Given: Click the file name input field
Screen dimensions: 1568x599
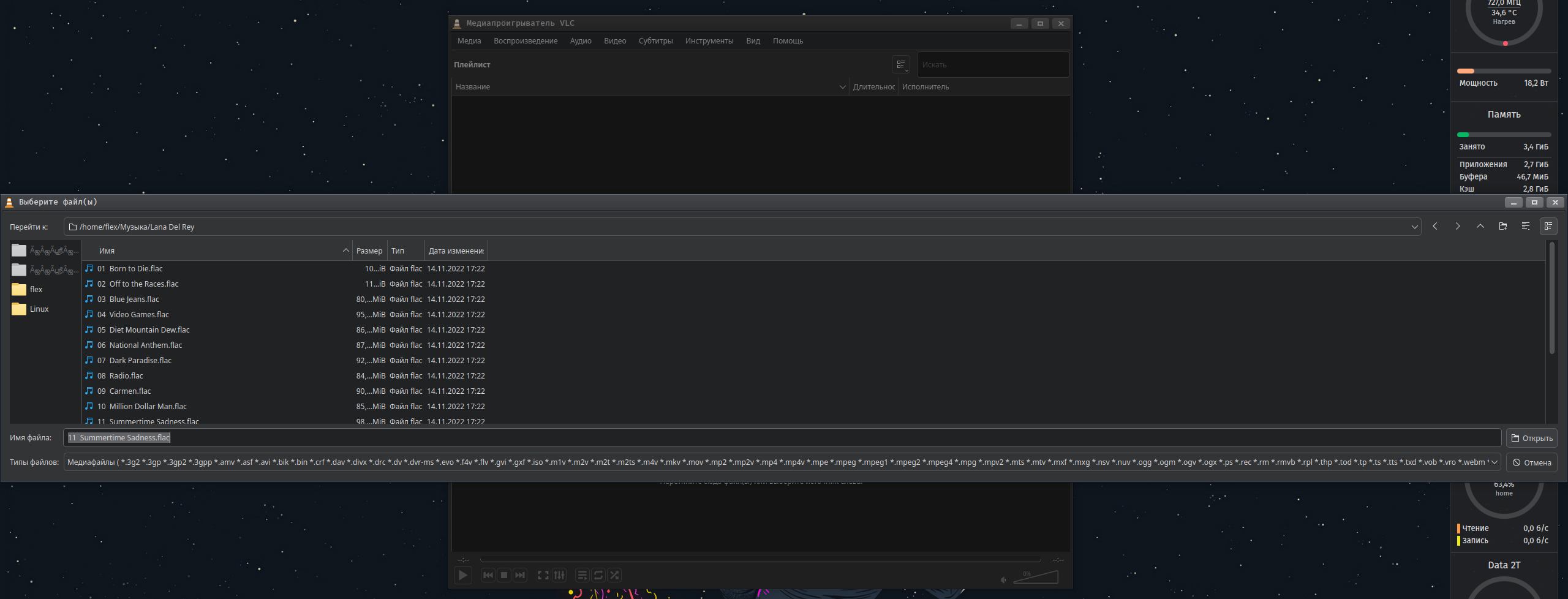Looking at the screenshot, I should (782, 438).
